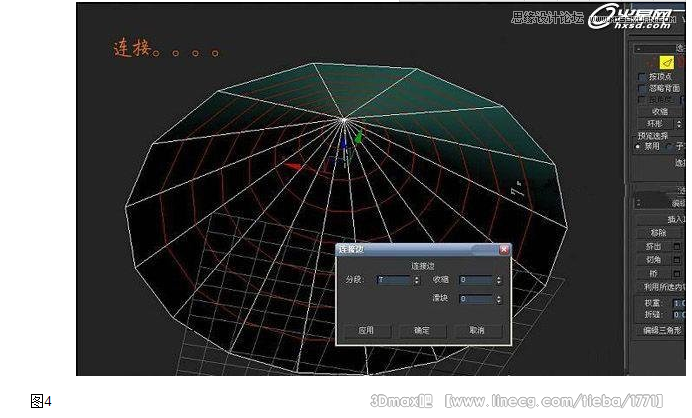692x418 pixels.
Task: Click the 收缩 pinch input field
Action: pyautogui.click(x=476, y=280)
